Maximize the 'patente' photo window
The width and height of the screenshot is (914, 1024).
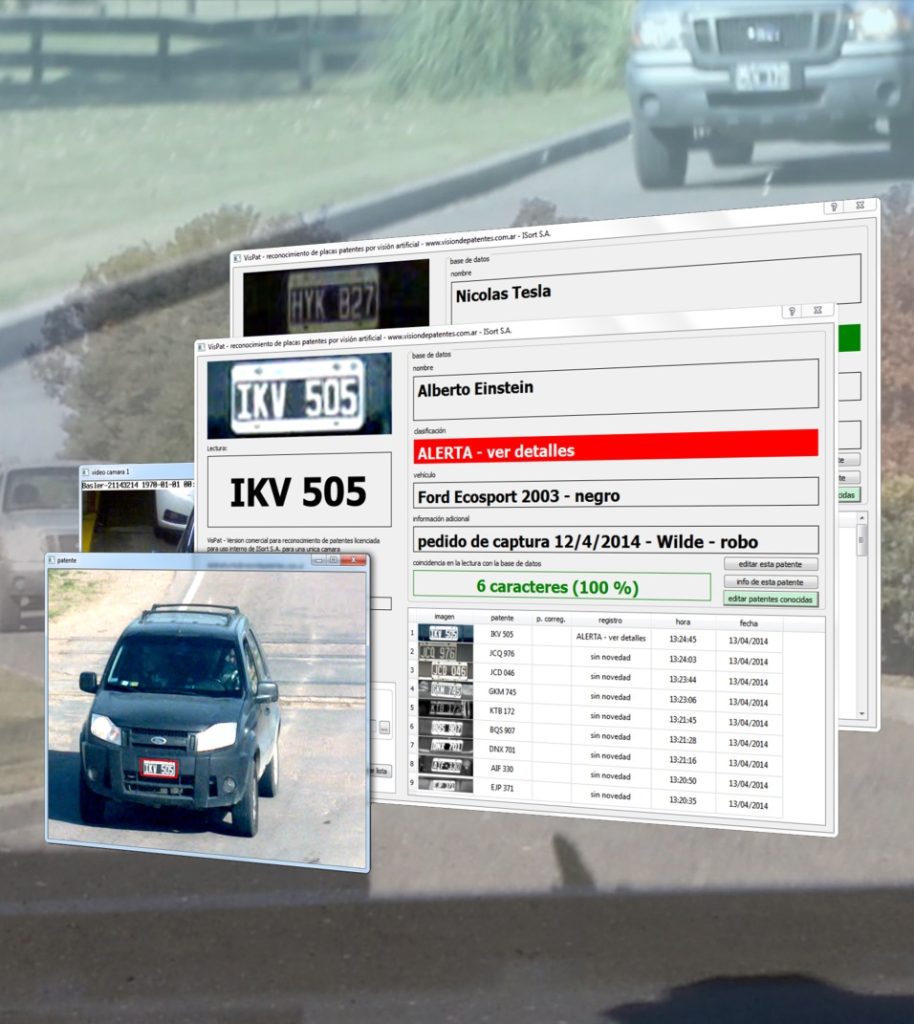point(333,560)
